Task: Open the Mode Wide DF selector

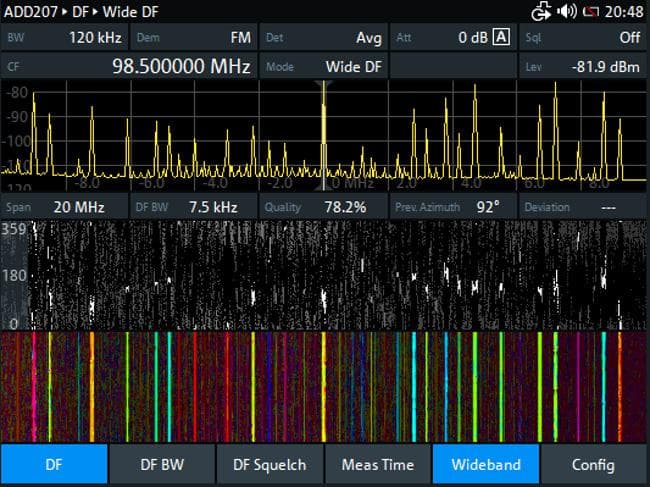Action: (323, 66)
